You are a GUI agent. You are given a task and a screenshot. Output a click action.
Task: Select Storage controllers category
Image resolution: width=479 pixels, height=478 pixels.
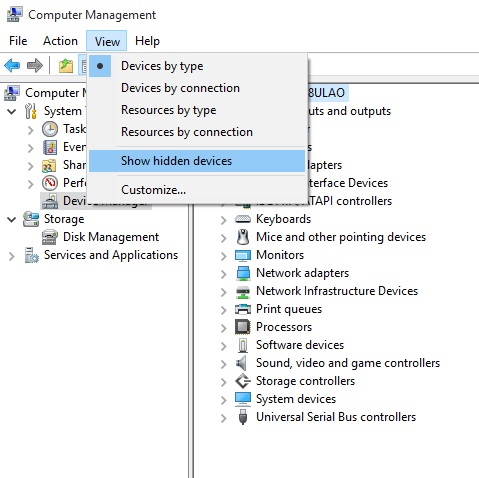305,381
